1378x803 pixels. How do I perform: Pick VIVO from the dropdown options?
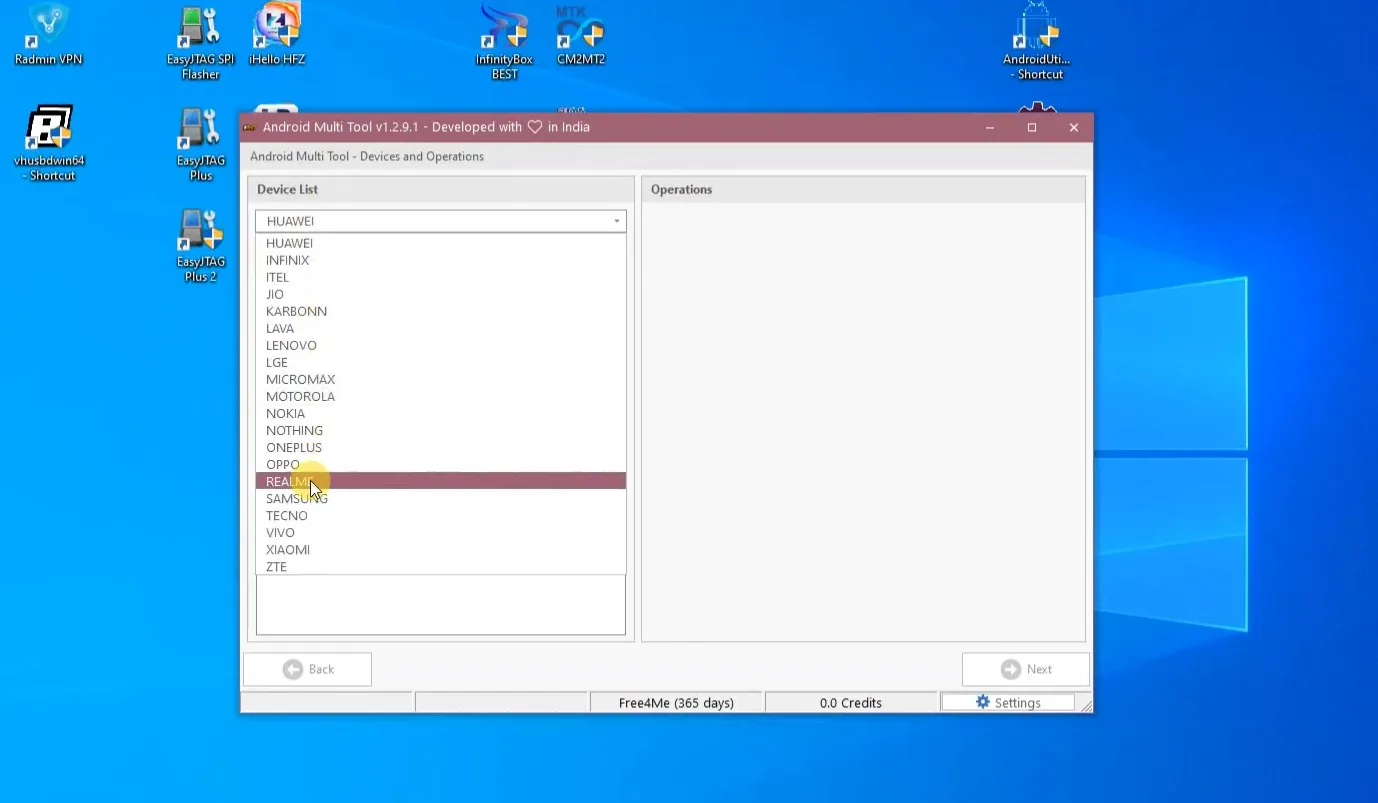click(441, 532)
